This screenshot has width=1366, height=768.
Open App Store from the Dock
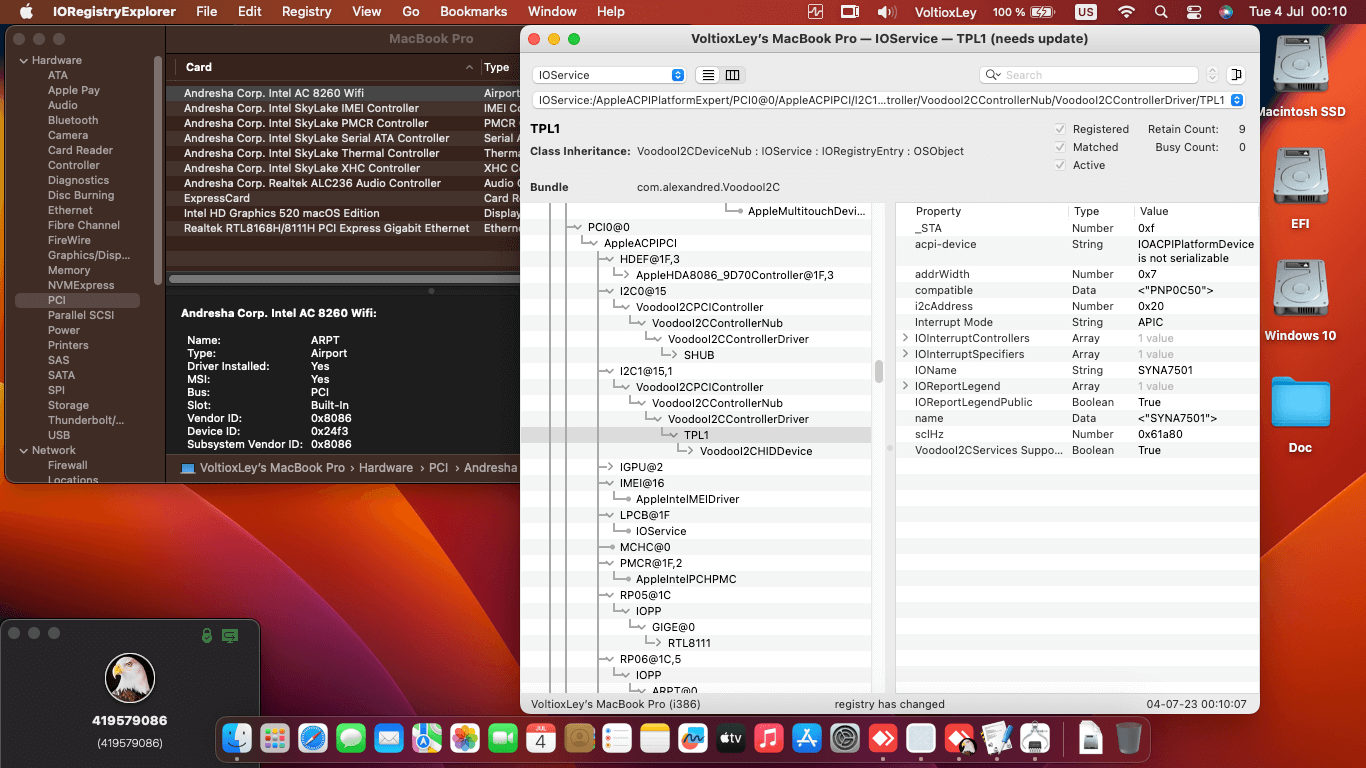click(807, 739)
